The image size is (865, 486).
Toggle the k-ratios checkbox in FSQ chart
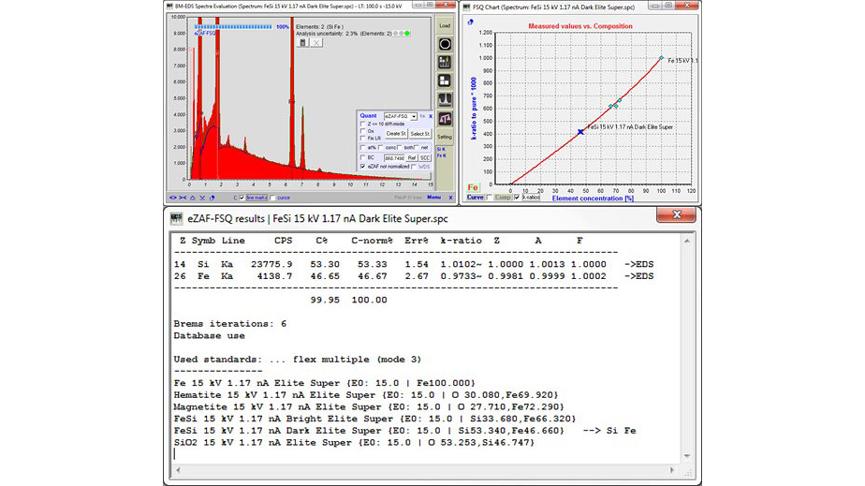point(517,197)
